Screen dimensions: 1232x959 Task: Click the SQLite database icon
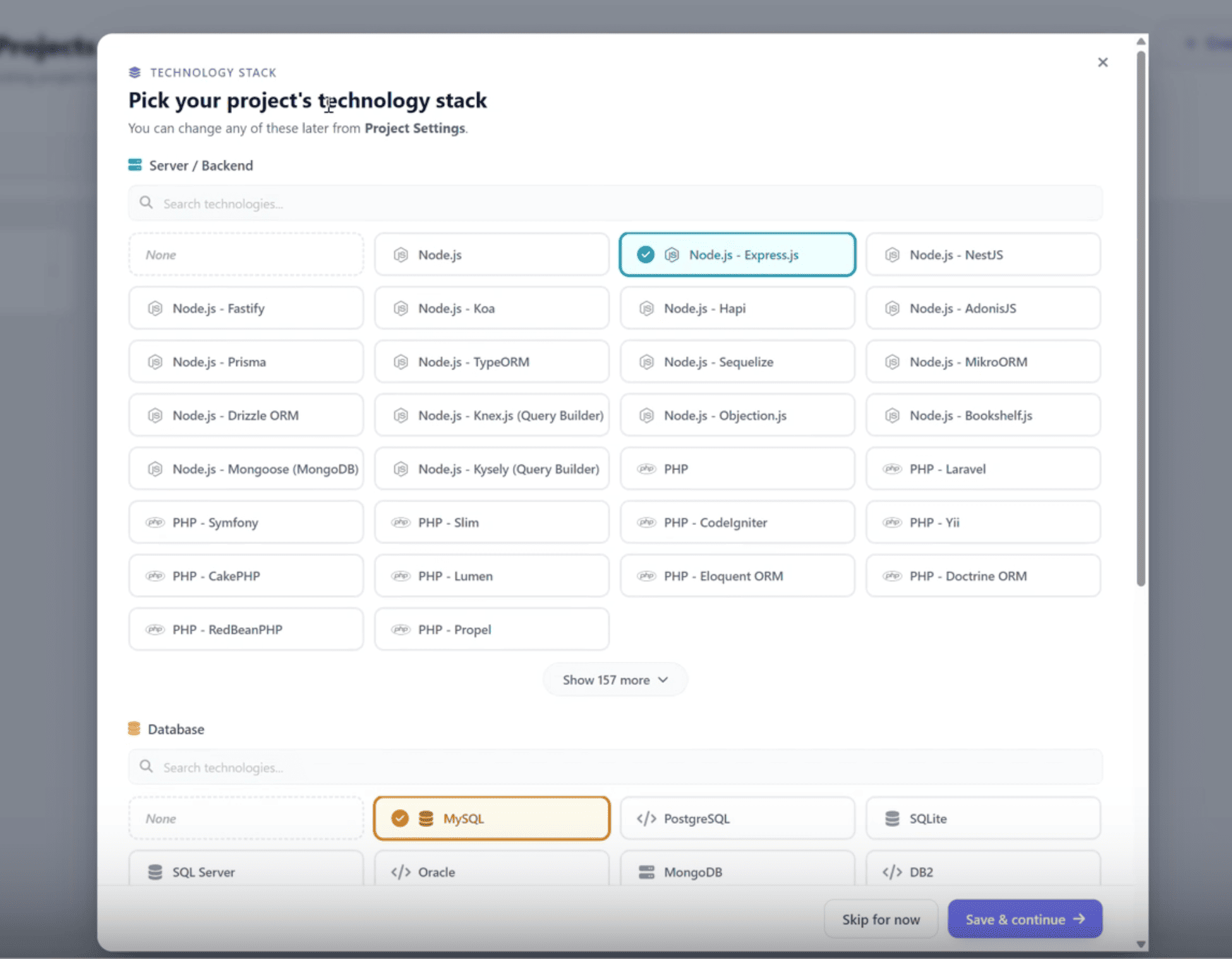coord(892,818)
